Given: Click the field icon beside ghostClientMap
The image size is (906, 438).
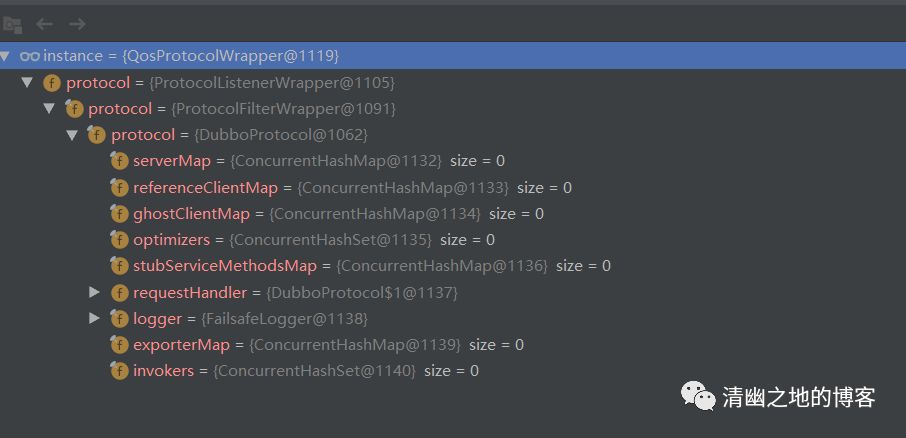Looking at the screenshot, I should click(x=119, y=214).
